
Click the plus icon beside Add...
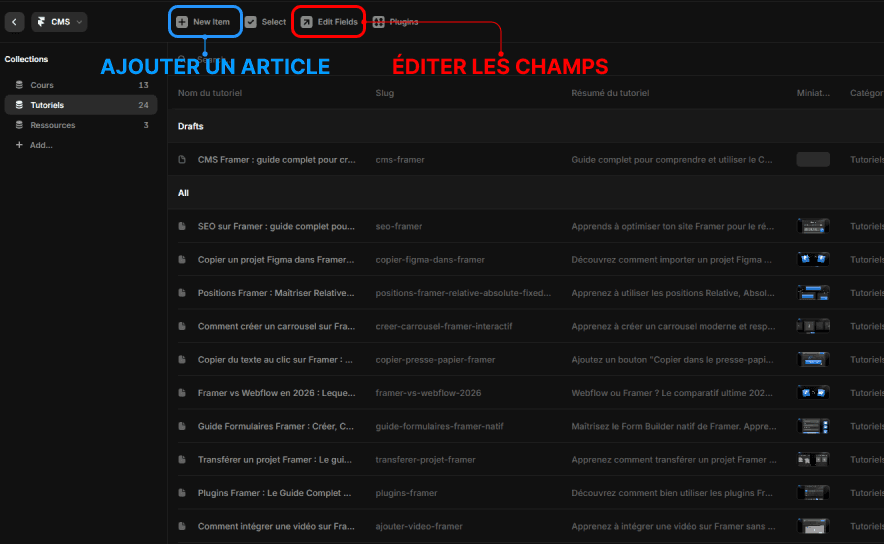pos(19,145)
